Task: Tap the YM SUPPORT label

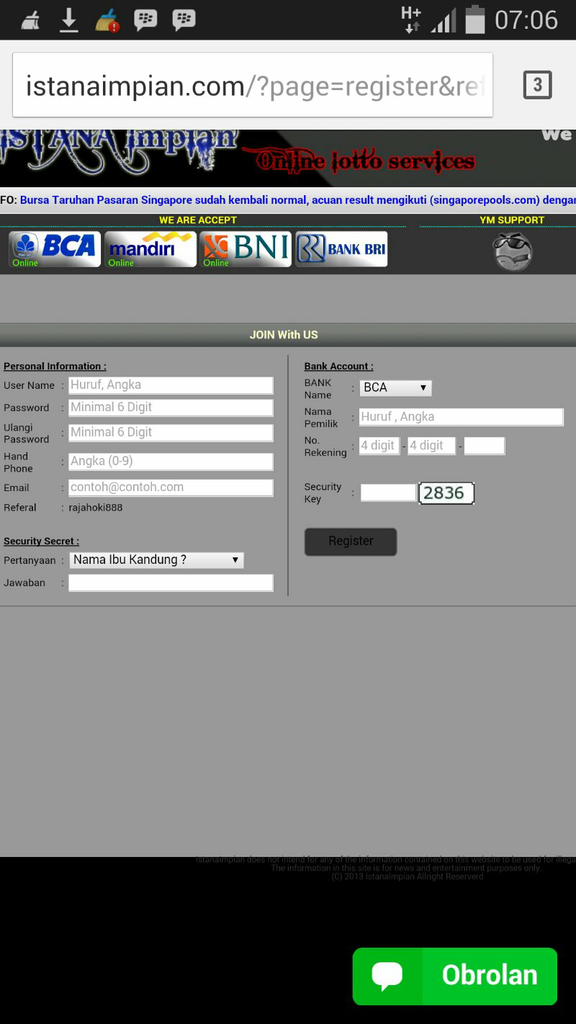Action: pyautogui.click(x=512, y=220)
